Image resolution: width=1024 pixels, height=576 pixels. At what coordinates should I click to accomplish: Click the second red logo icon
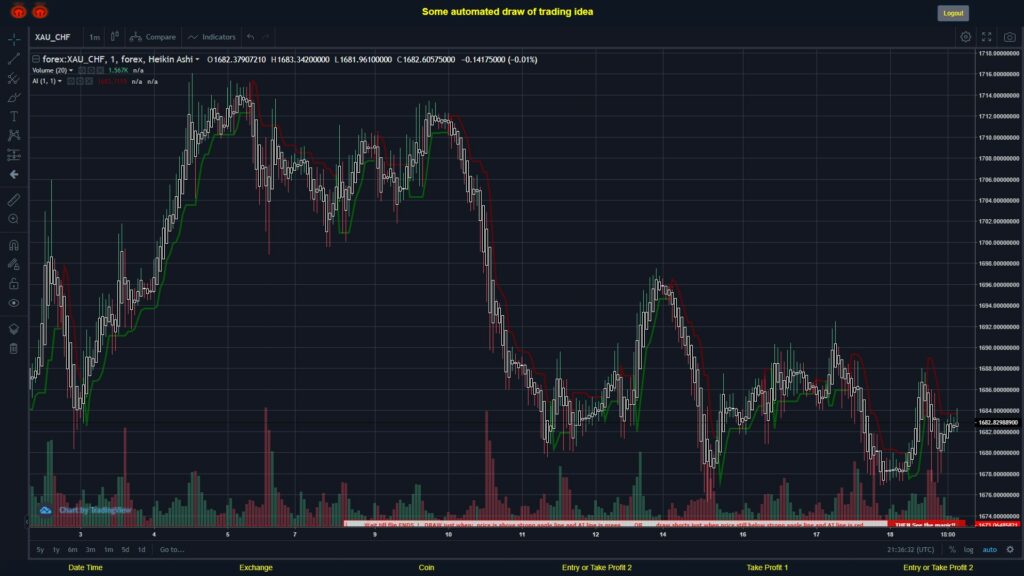(40, 11)
